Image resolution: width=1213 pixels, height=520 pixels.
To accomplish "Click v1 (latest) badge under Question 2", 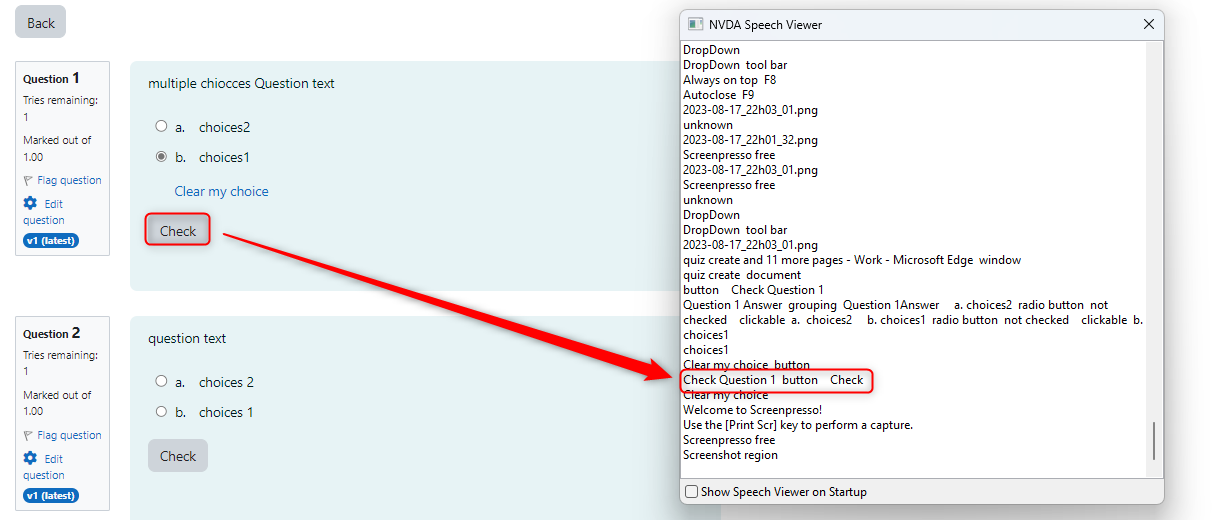I will (x=51, y=495).
